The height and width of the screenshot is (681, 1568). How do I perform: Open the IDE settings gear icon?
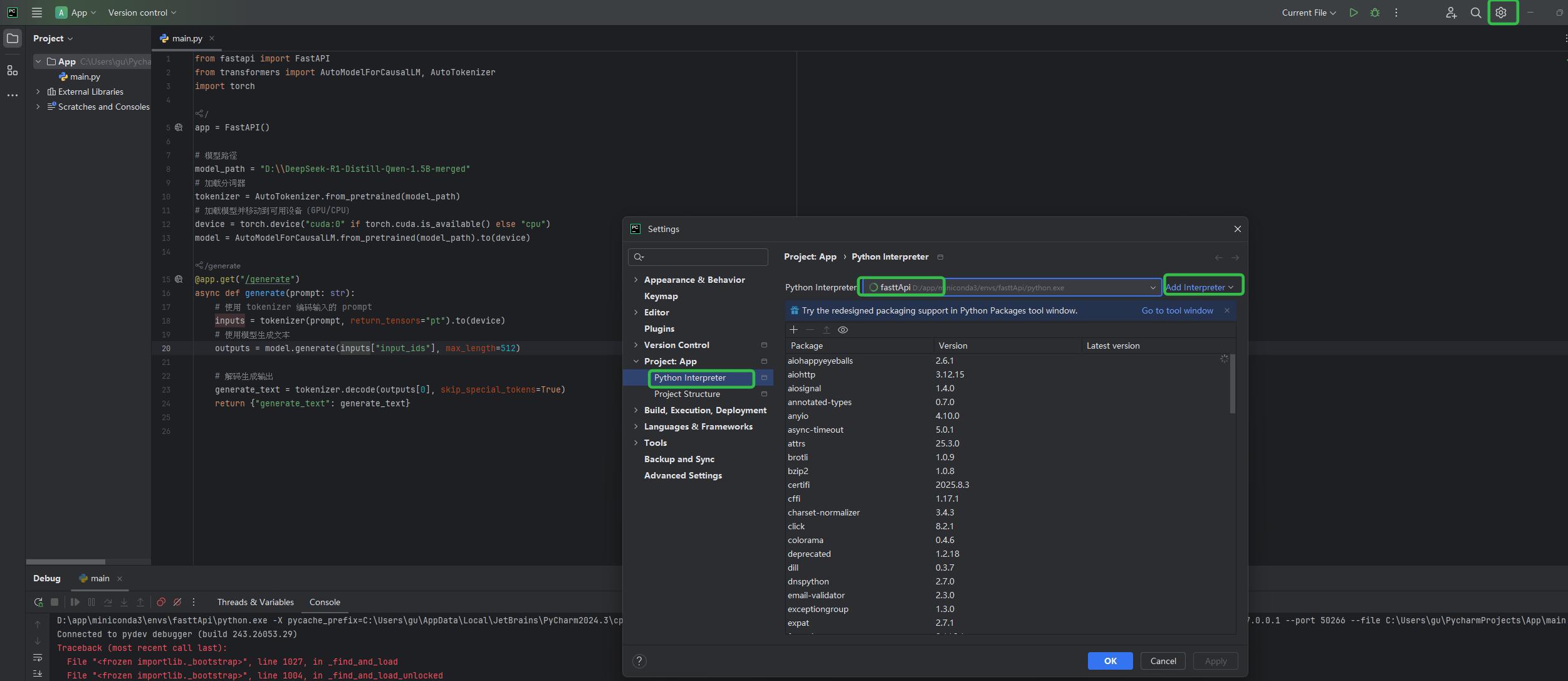(1501, 13)
